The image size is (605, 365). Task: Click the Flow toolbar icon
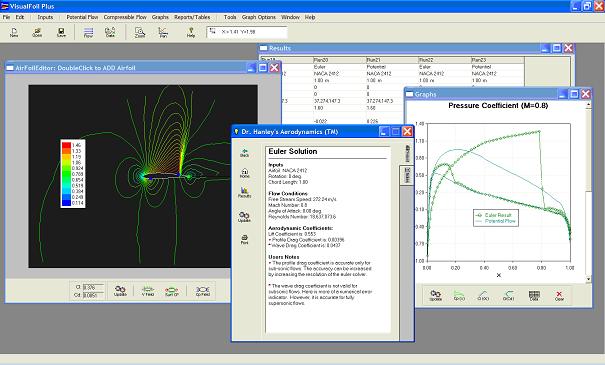point(88,32)
